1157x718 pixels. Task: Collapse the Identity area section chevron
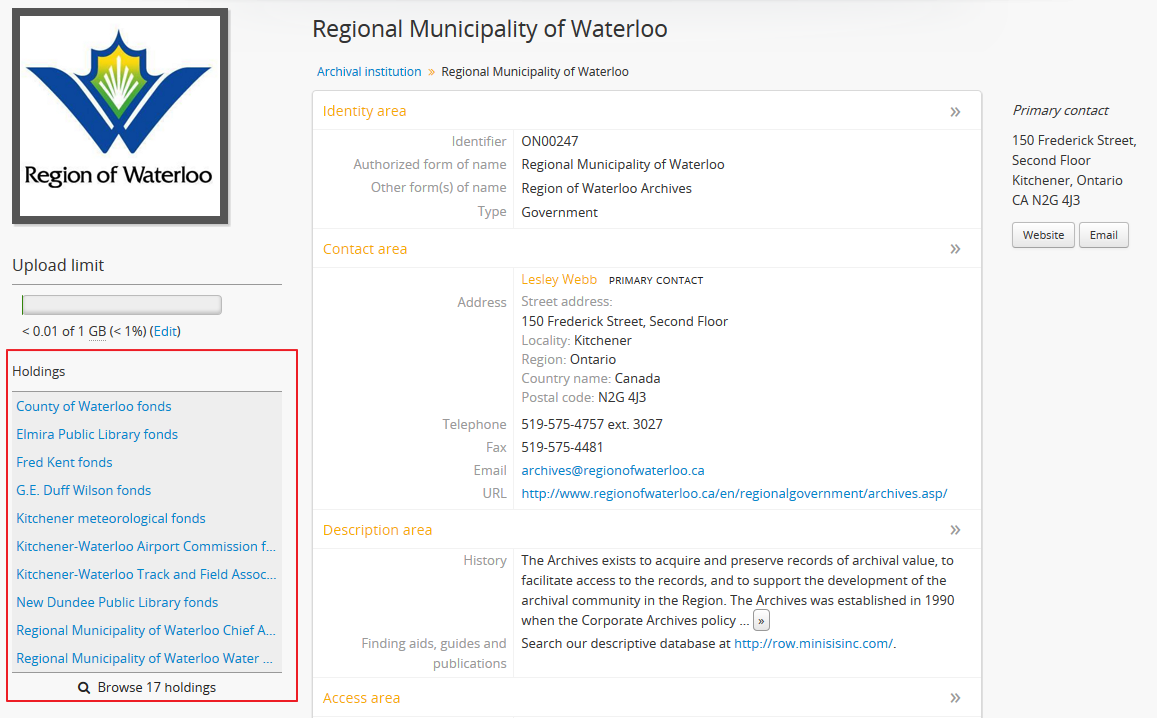tap(955, 111)
